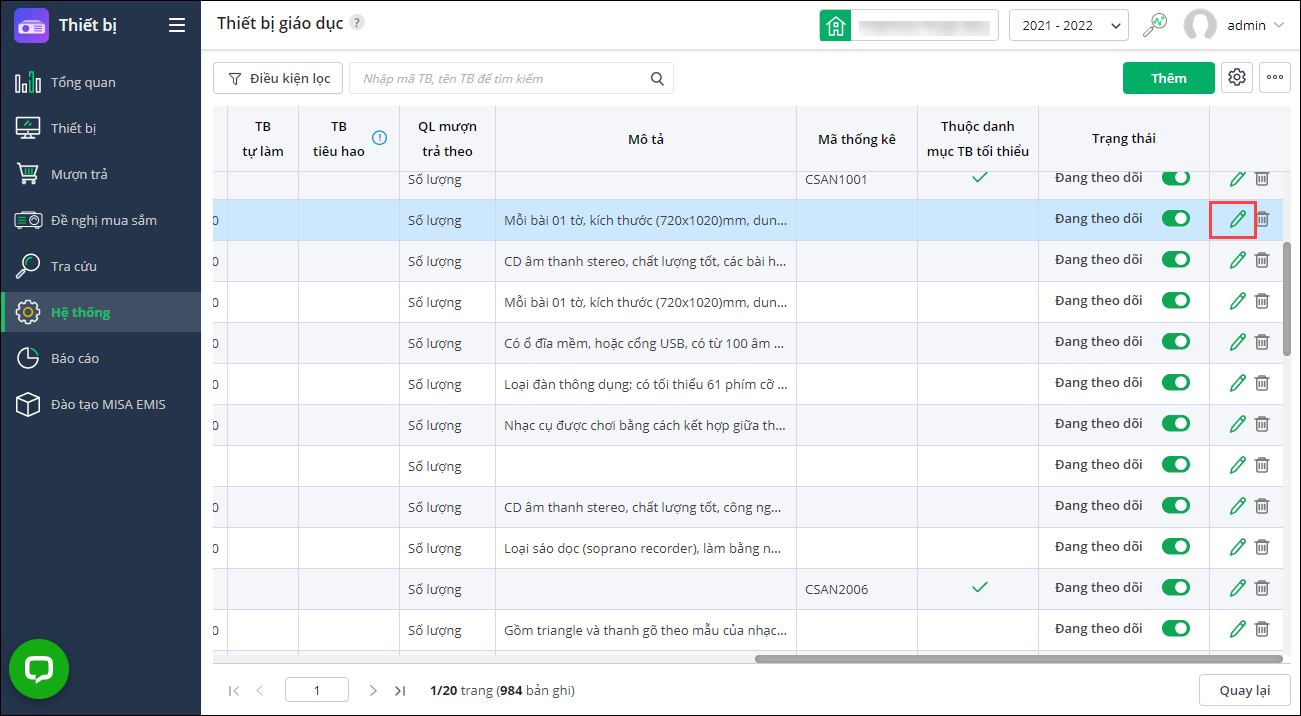The height and width of the screenshot is (716, 1301).
Task: Open the 2021 - 2022 school year dropdown
Action: click(x=1069, y=26)
